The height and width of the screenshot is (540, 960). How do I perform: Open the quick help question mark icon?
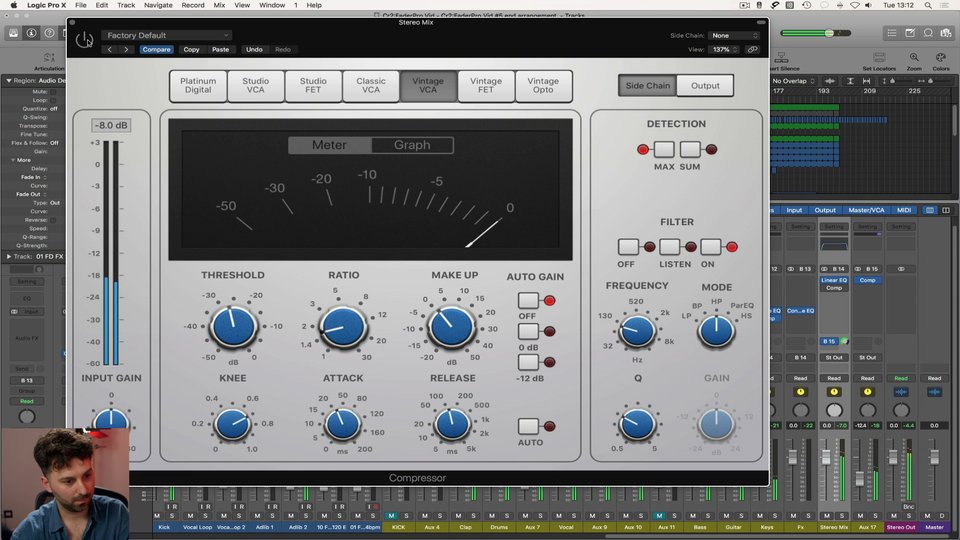pyautogui.click(x=49, y=33)
